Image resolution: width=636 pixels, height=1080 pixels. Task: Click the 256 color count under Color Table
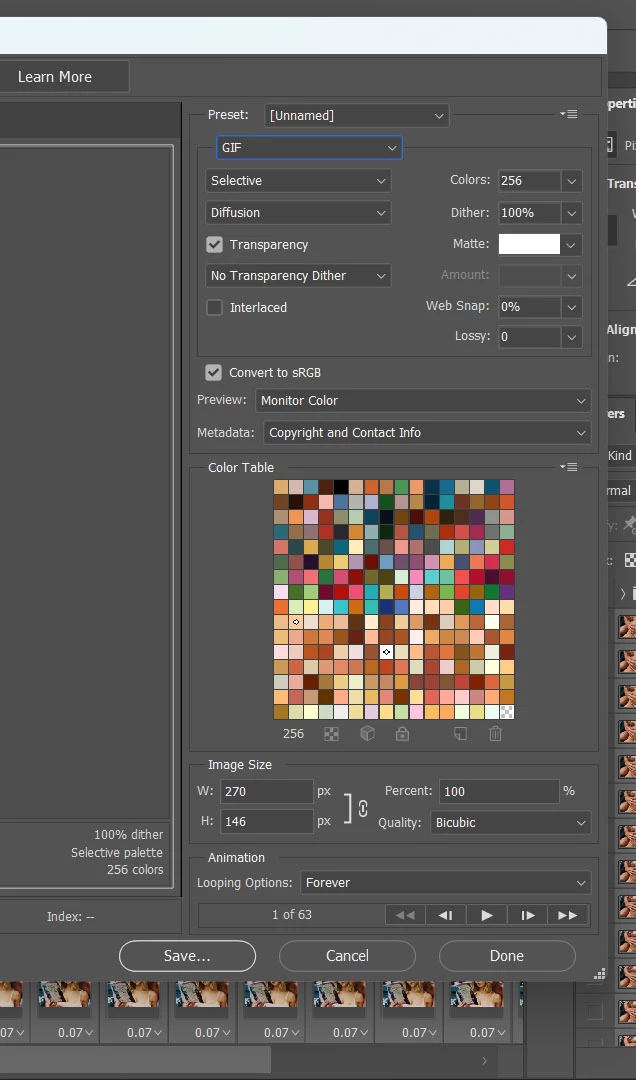(293, 734)
